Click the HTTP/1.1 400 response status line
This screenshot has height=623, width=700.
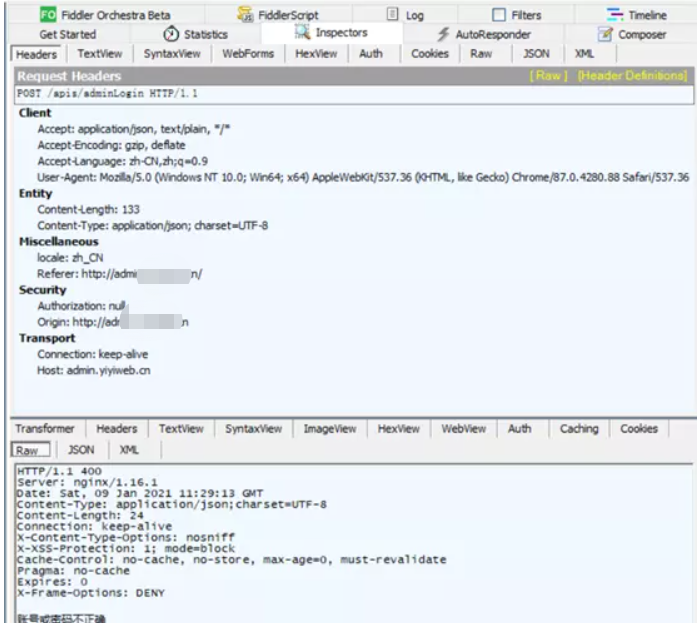[59, 471]
